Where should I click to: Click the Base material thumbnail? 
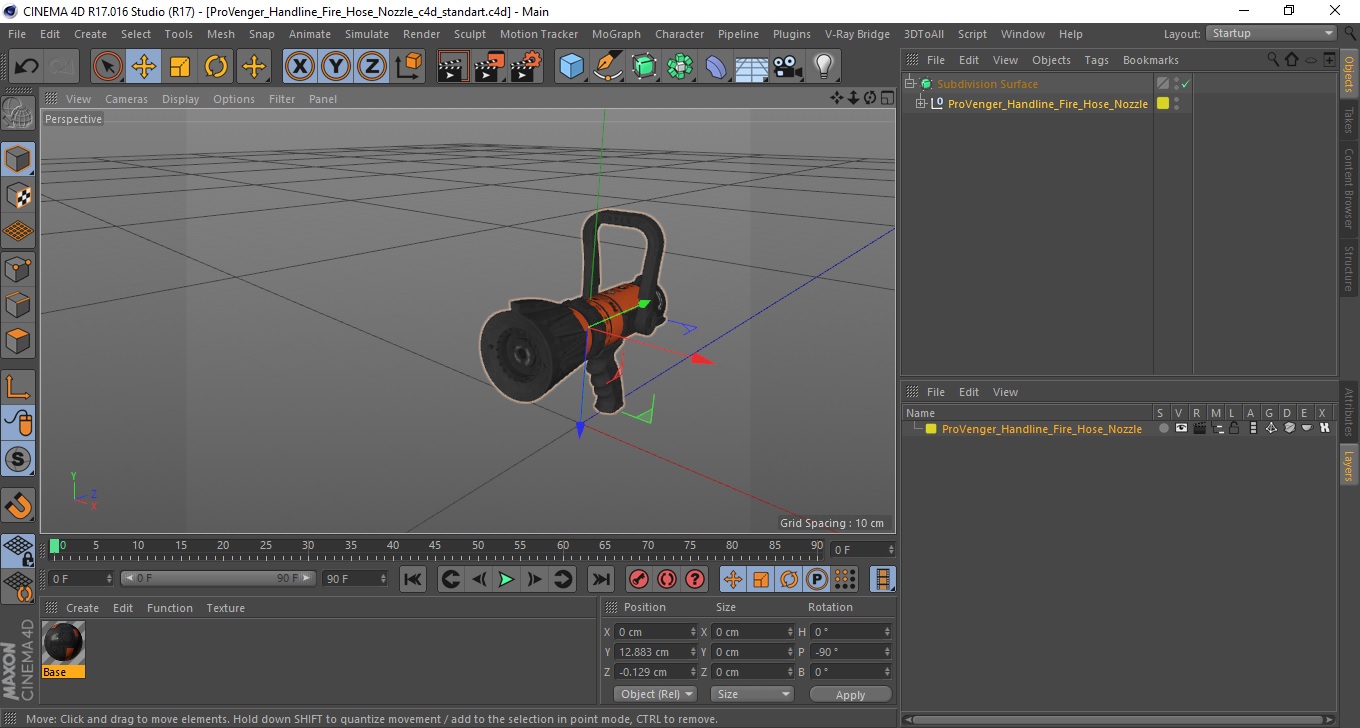[64, 643]
